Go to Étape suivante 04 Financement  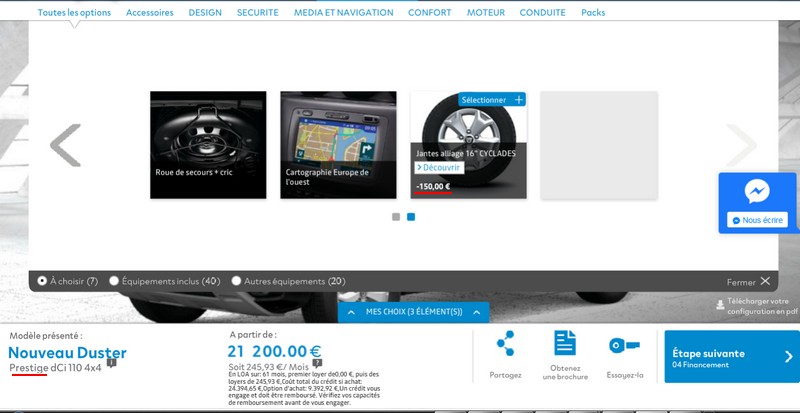(732, 356)
